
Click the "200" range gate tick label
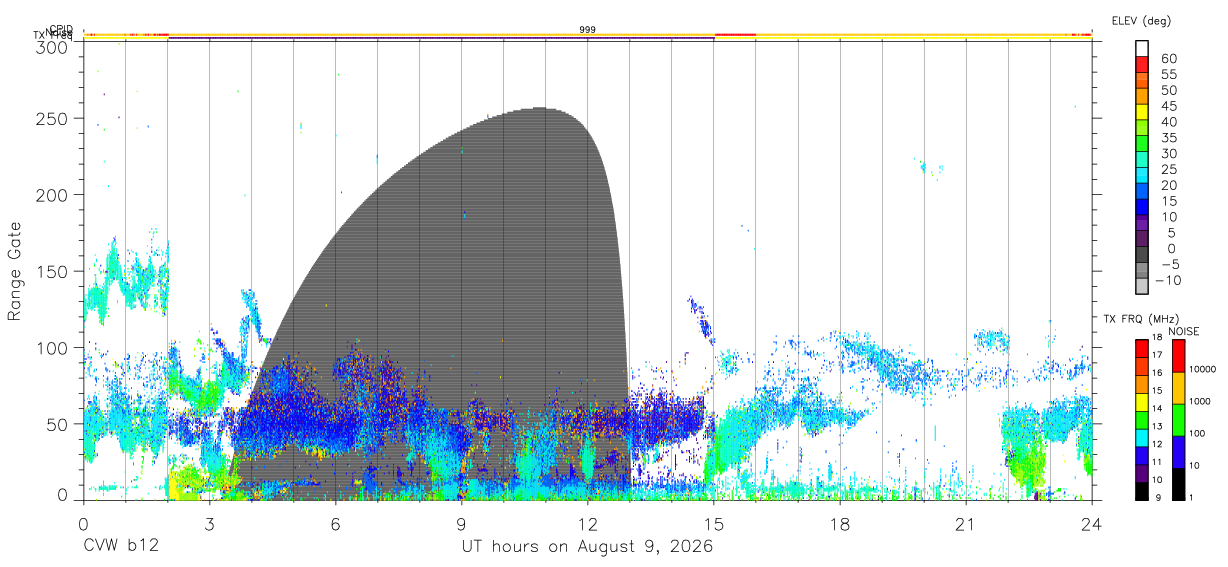[52, 194]
